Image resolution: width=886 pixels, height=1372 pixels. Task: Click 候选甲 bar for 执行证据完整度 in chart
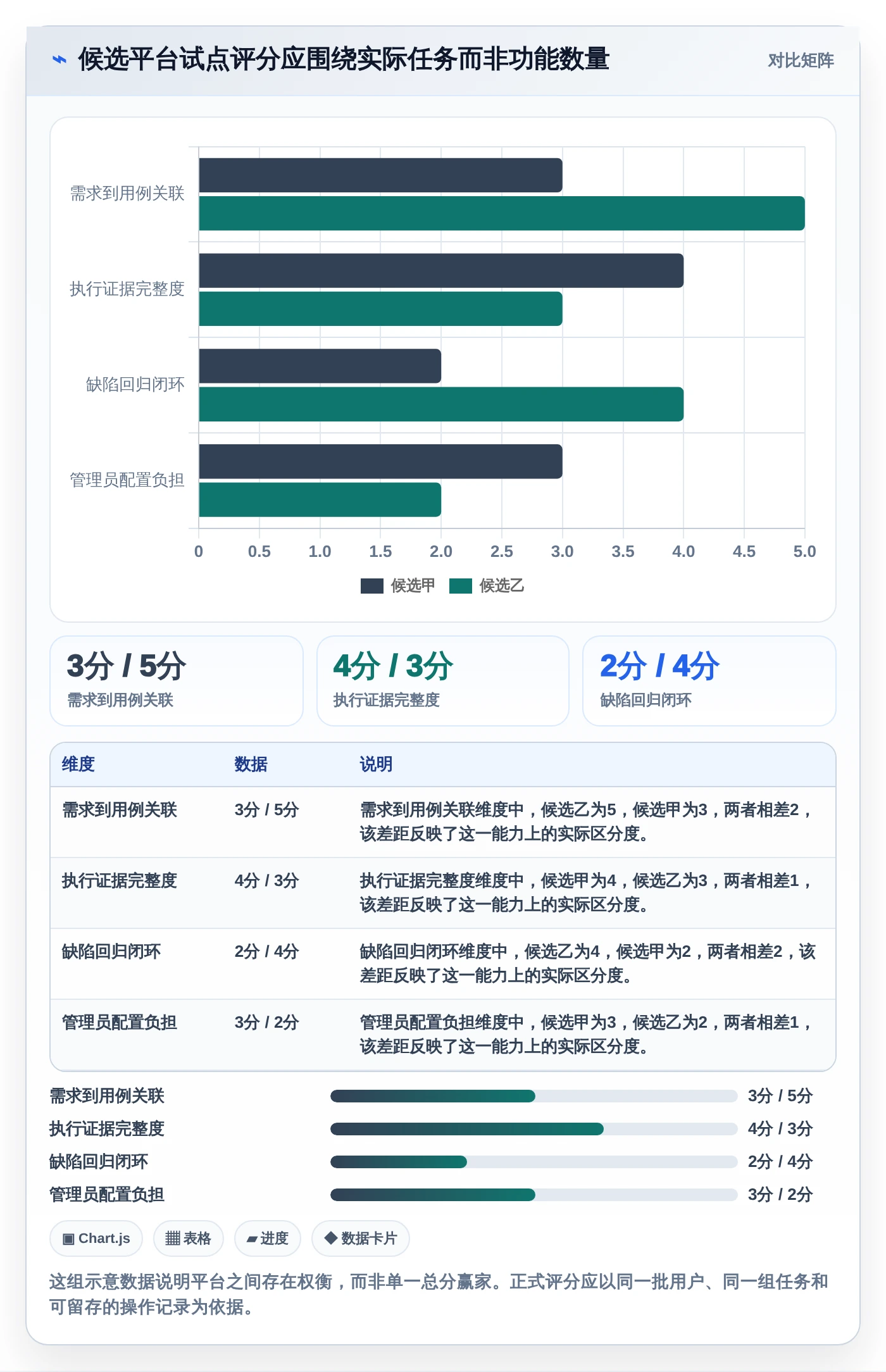pos(441,271)
